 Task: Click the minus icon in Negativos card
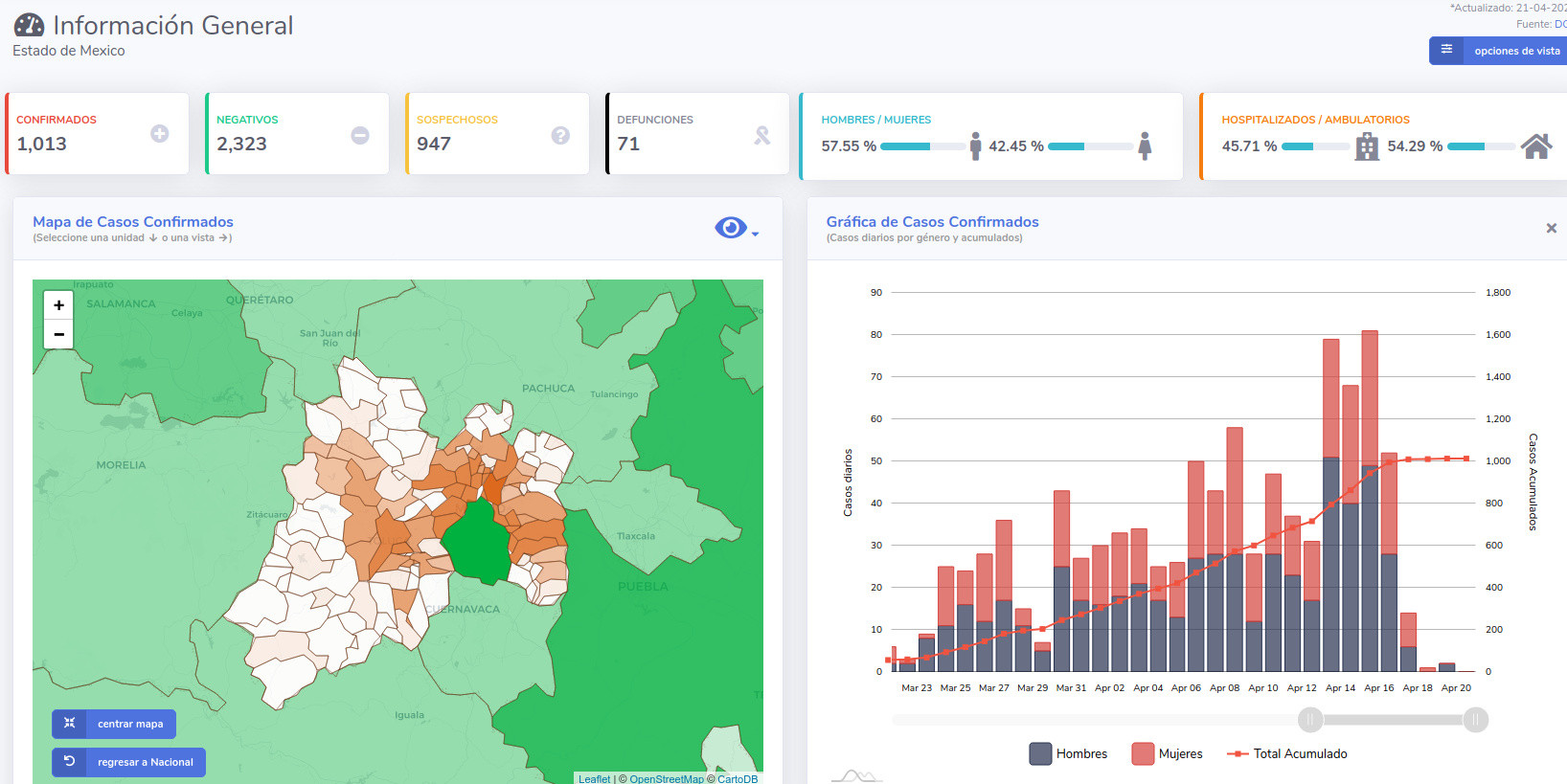tap(360, 135)
